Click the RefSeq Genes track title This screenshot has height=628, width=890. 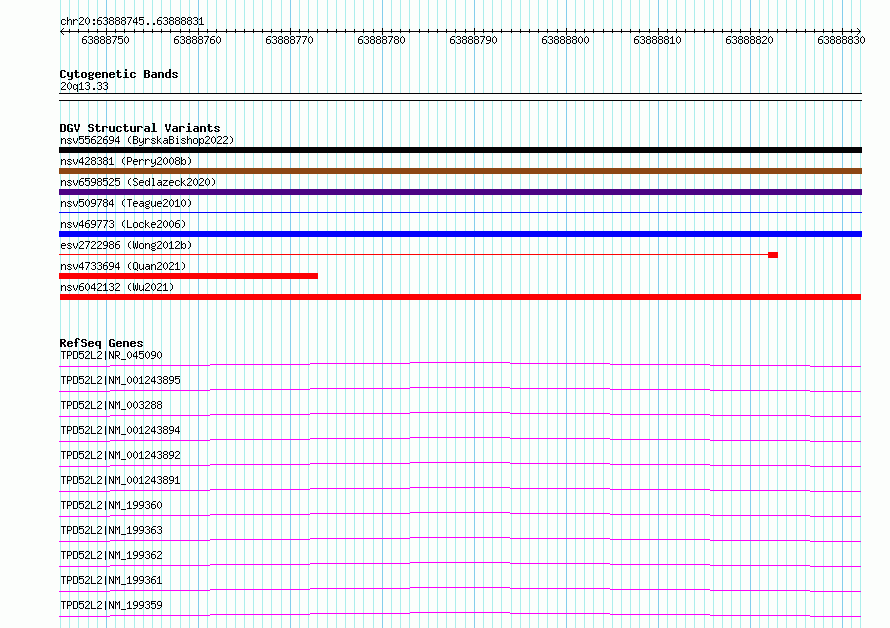click(x=102, y=343)
